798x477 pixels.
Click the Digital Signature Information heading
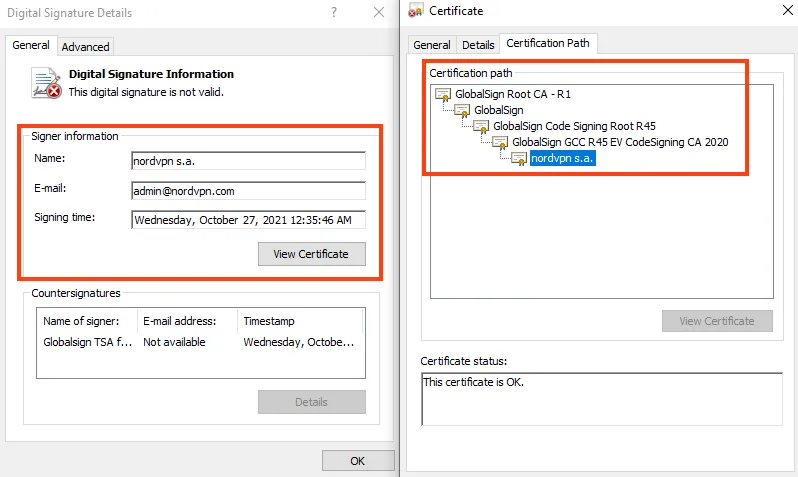(x=151, y=74)
